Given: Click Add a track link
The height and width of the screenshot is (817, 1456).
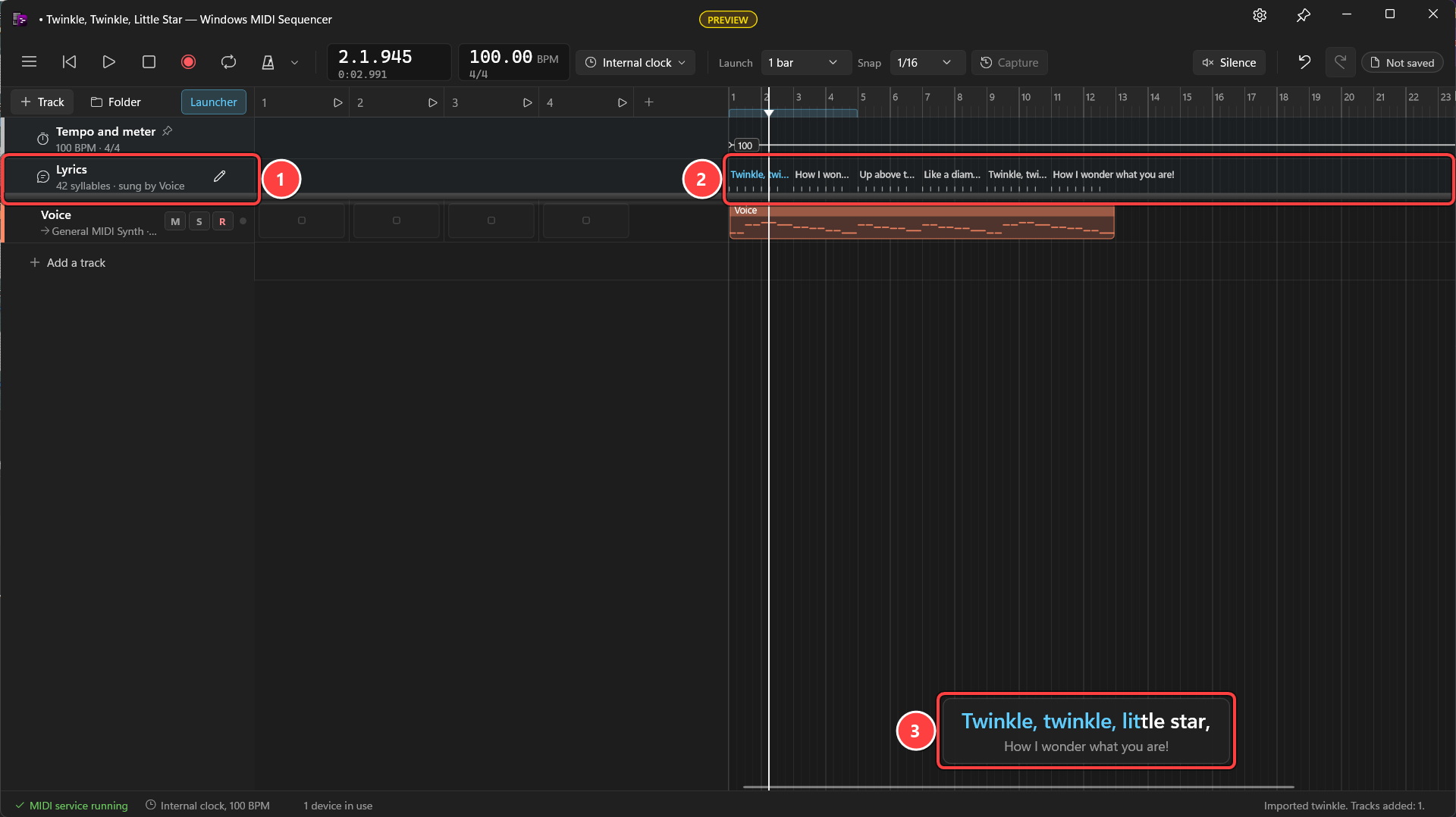Looking at the screenshot, I should tap(67, 263).
